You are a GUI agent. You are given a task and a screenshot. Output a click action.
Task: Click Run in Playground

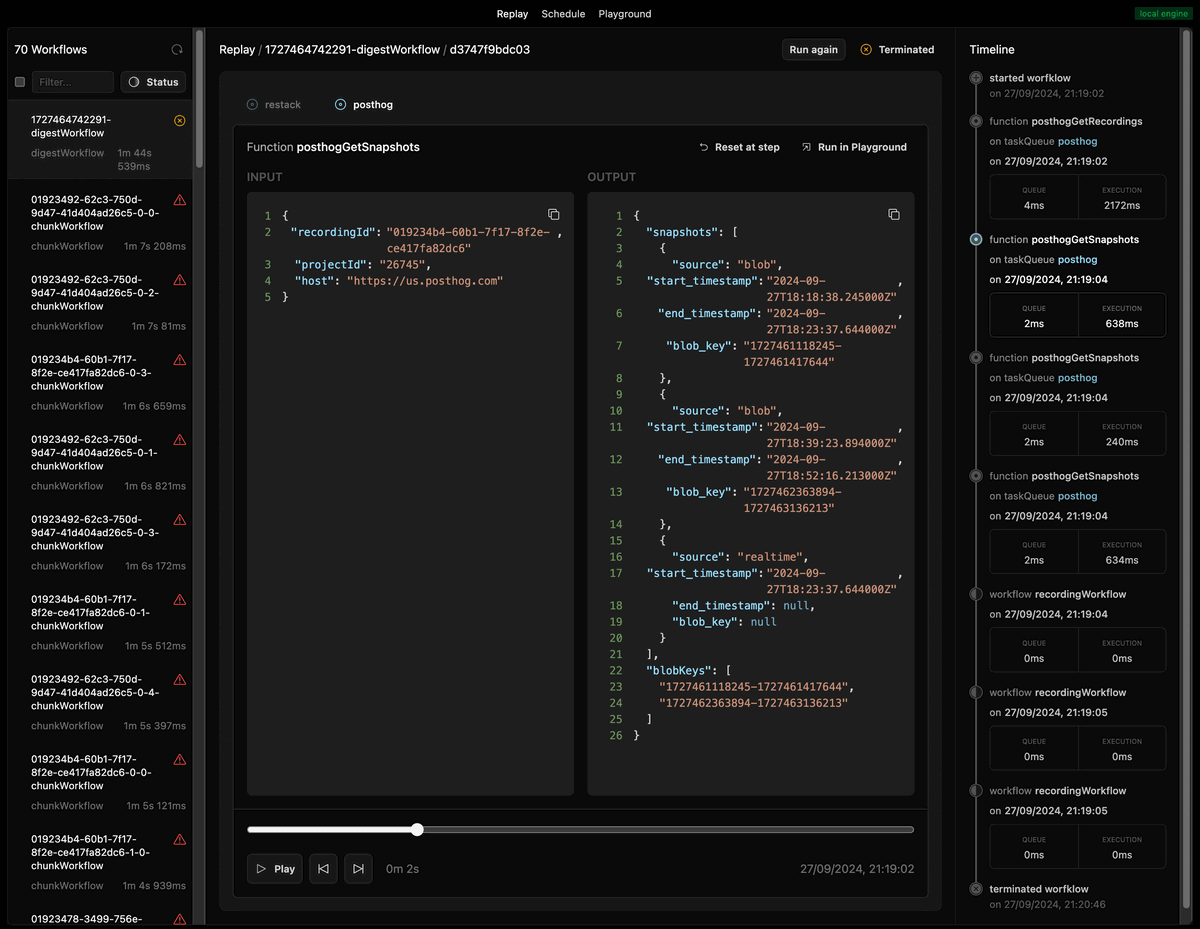click(x=854, y=147)
